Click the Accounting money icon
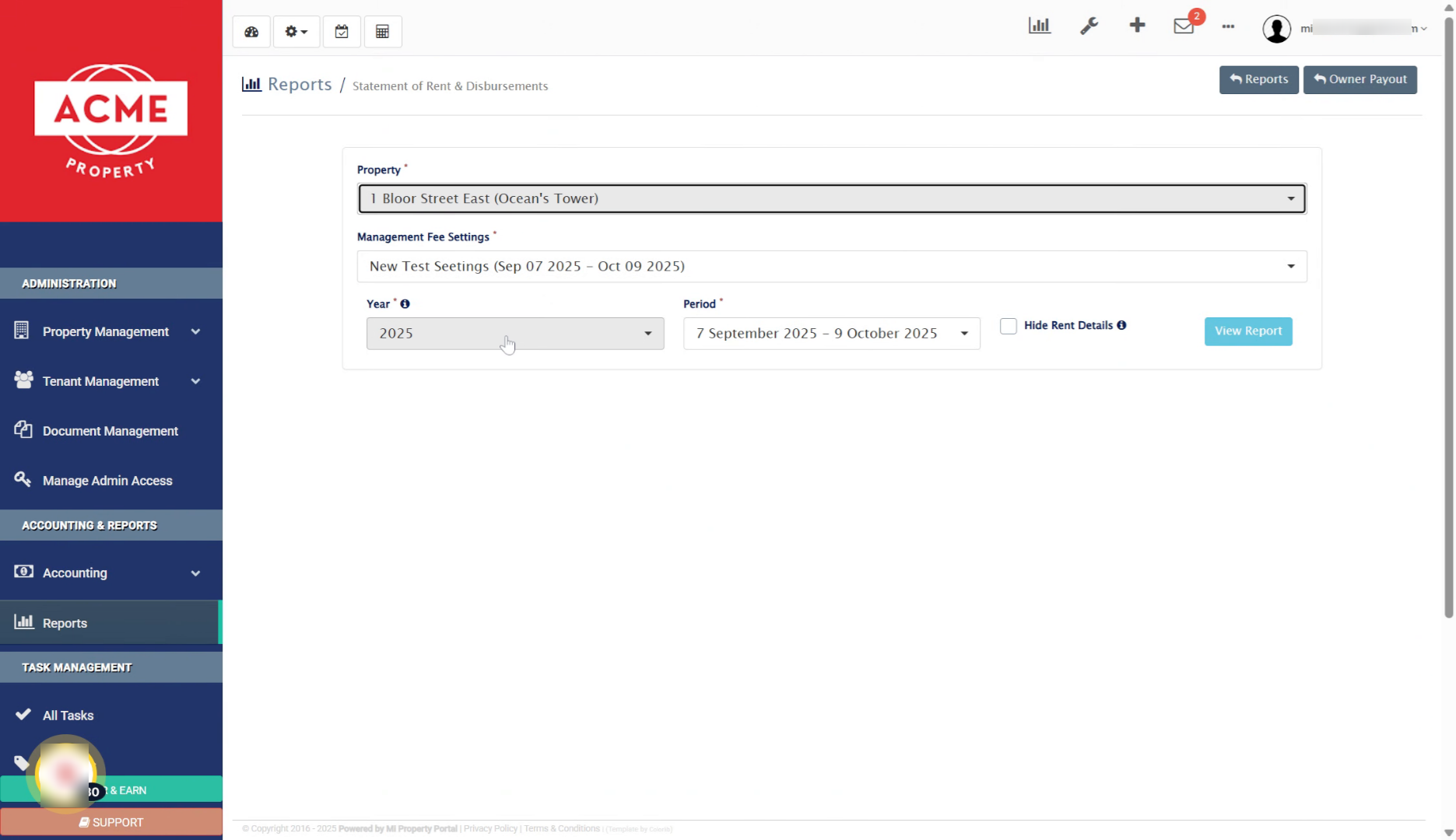The image size is (1456, 840). 23,572
